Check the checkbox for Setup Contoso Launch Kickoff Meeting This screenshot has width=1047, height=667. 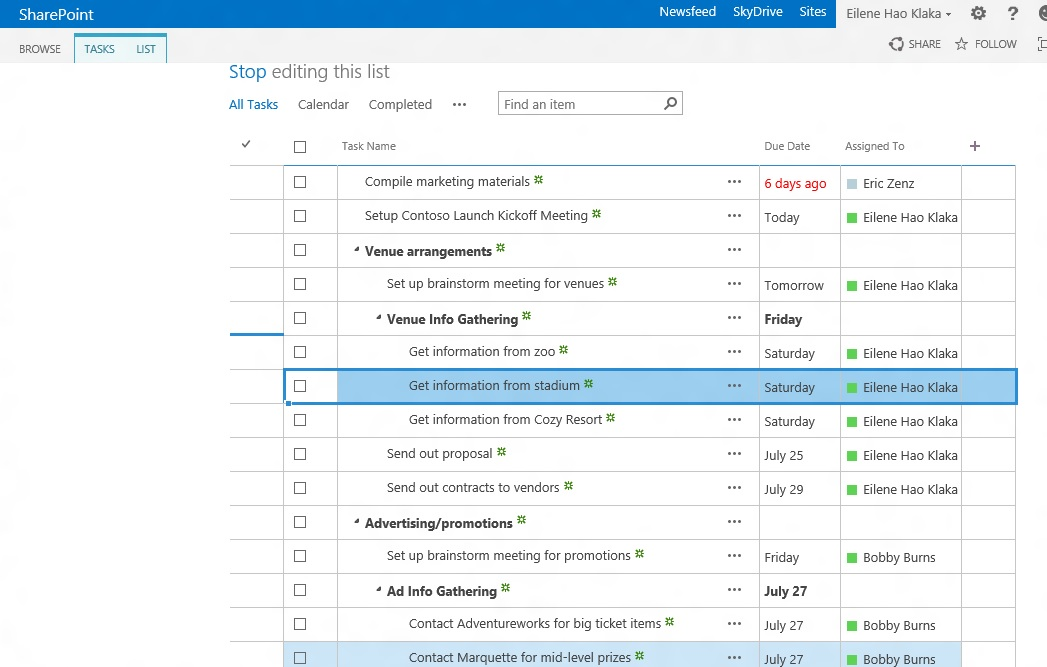[299, 216]
